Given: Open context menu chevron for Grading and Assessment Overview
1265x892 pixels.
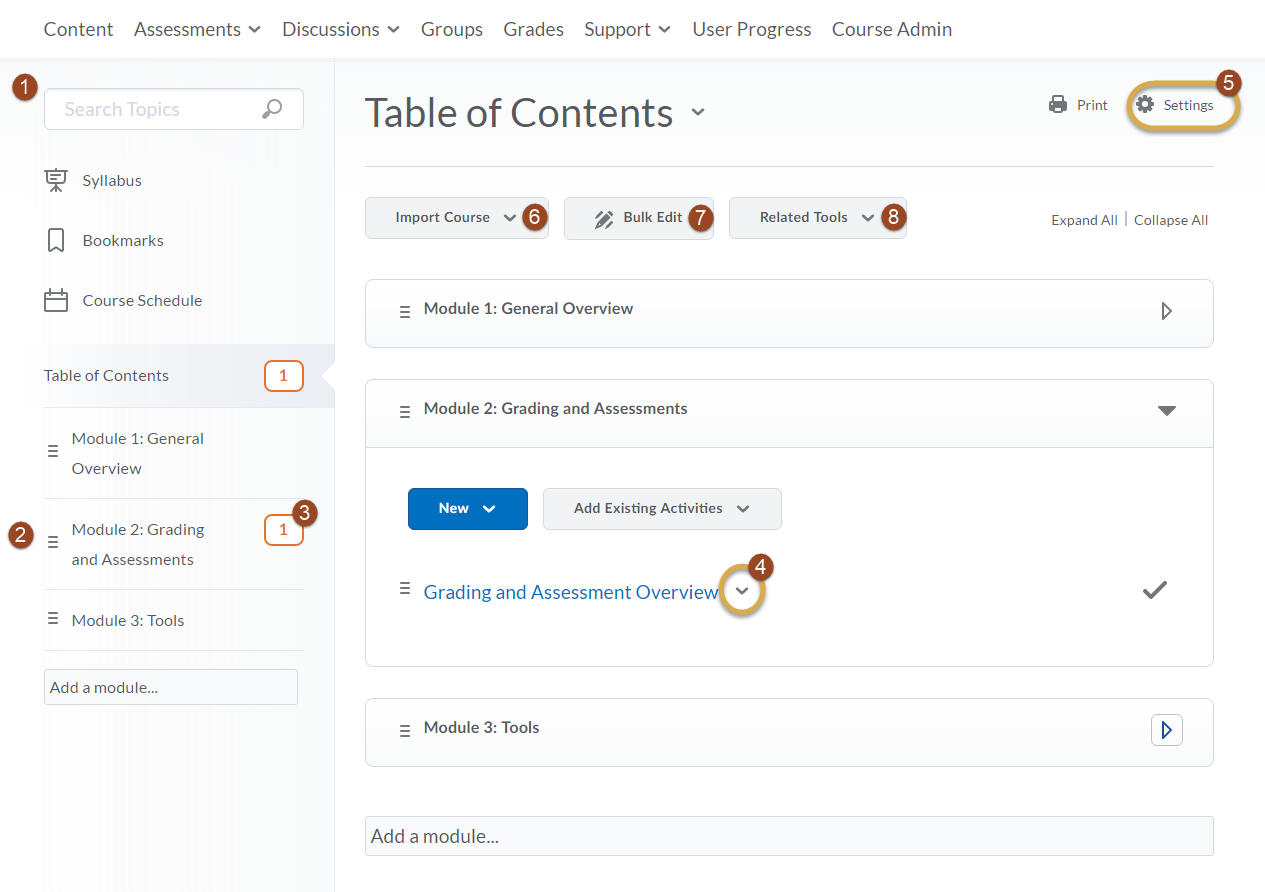Looking at the screenshot, I should (741, 592).
